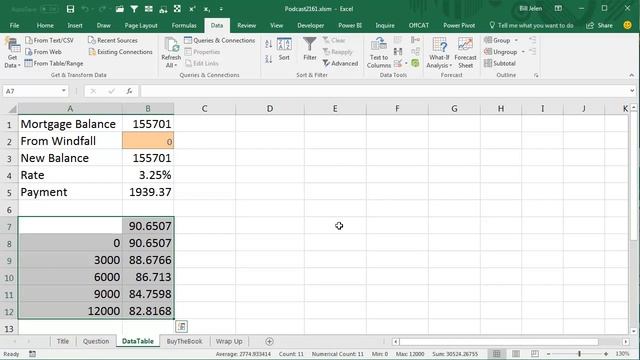
Task: Click the Consolidate icon
Action: pyautogui.click(x=416, y=40)
